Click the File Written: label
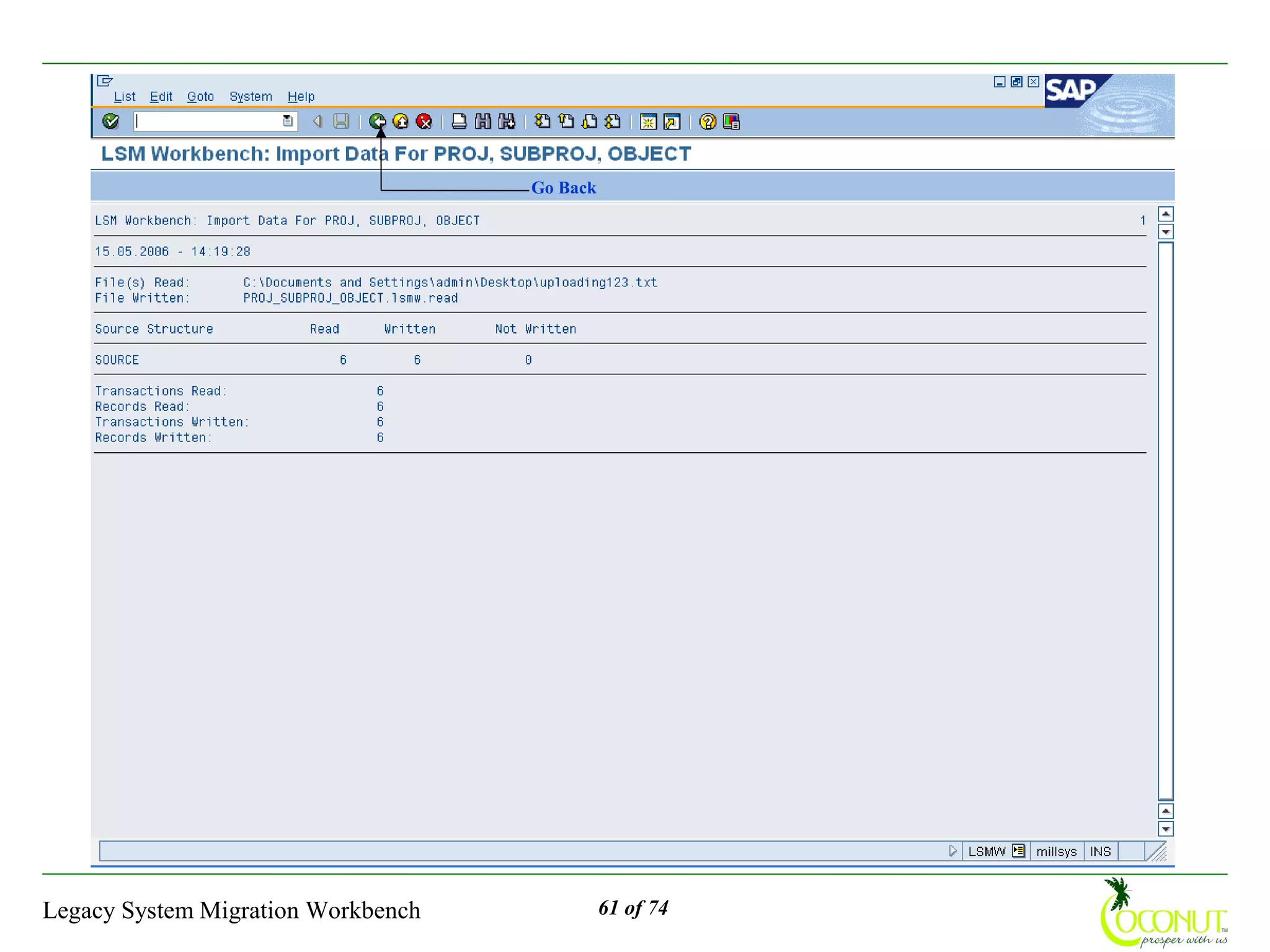This screenshot has height=952, width=1270. click(x=142, y=298)
